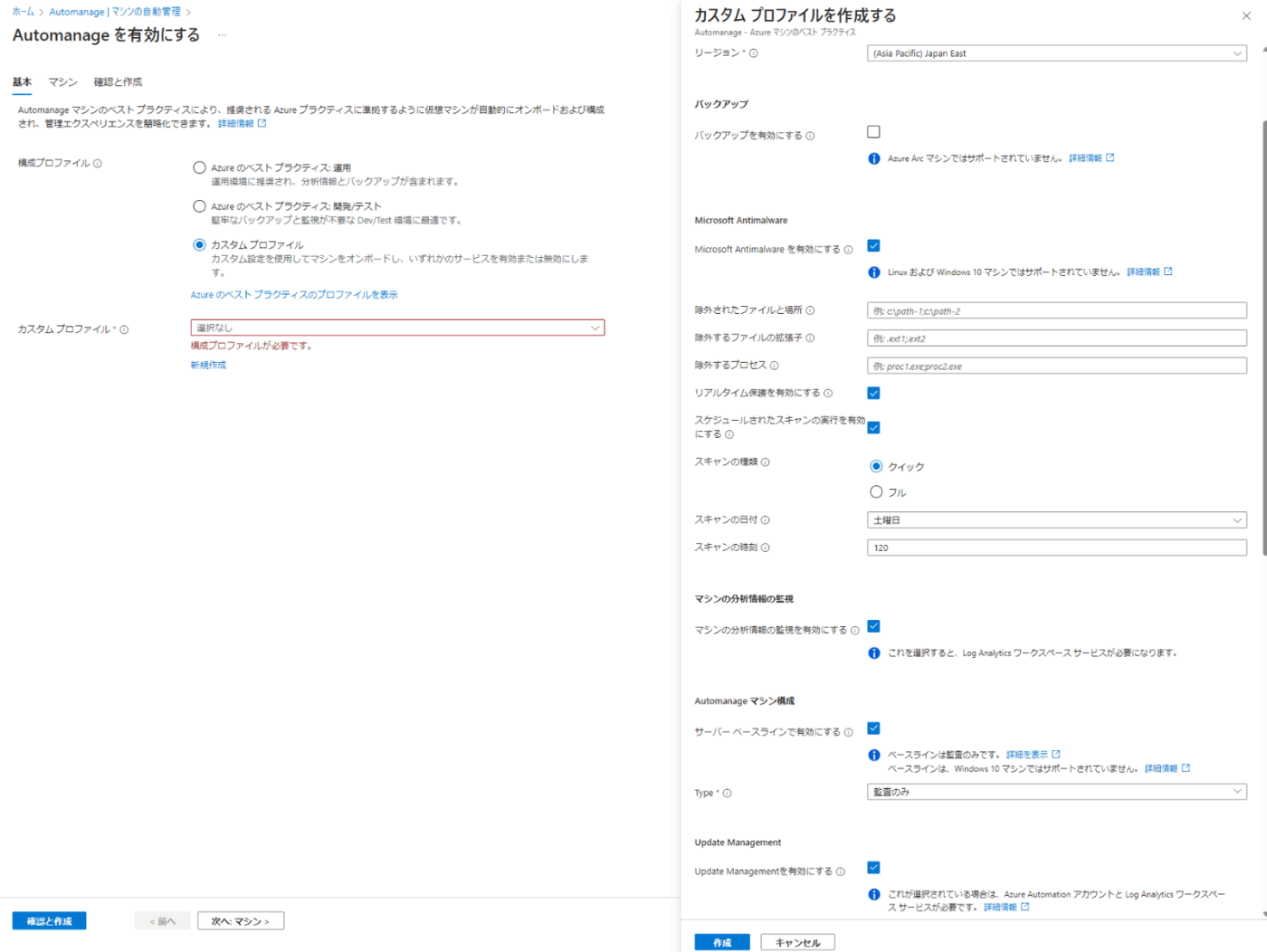Switch to the マシン tab
Screen dimensions: 1267x952
[x=62, y=82]
